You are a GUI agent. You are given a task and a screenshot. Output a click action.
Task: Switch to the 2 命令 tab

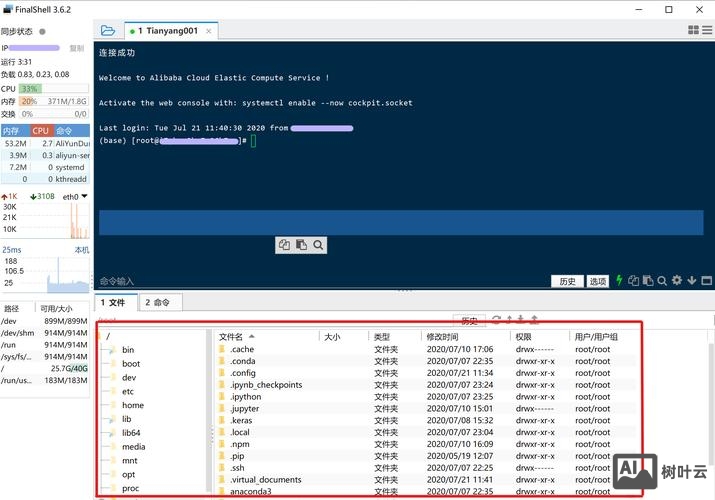157,302
